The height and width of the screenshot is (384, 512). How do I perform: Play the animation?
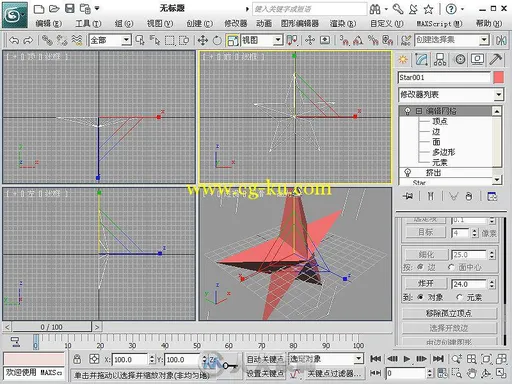click(x=407, y=359)
